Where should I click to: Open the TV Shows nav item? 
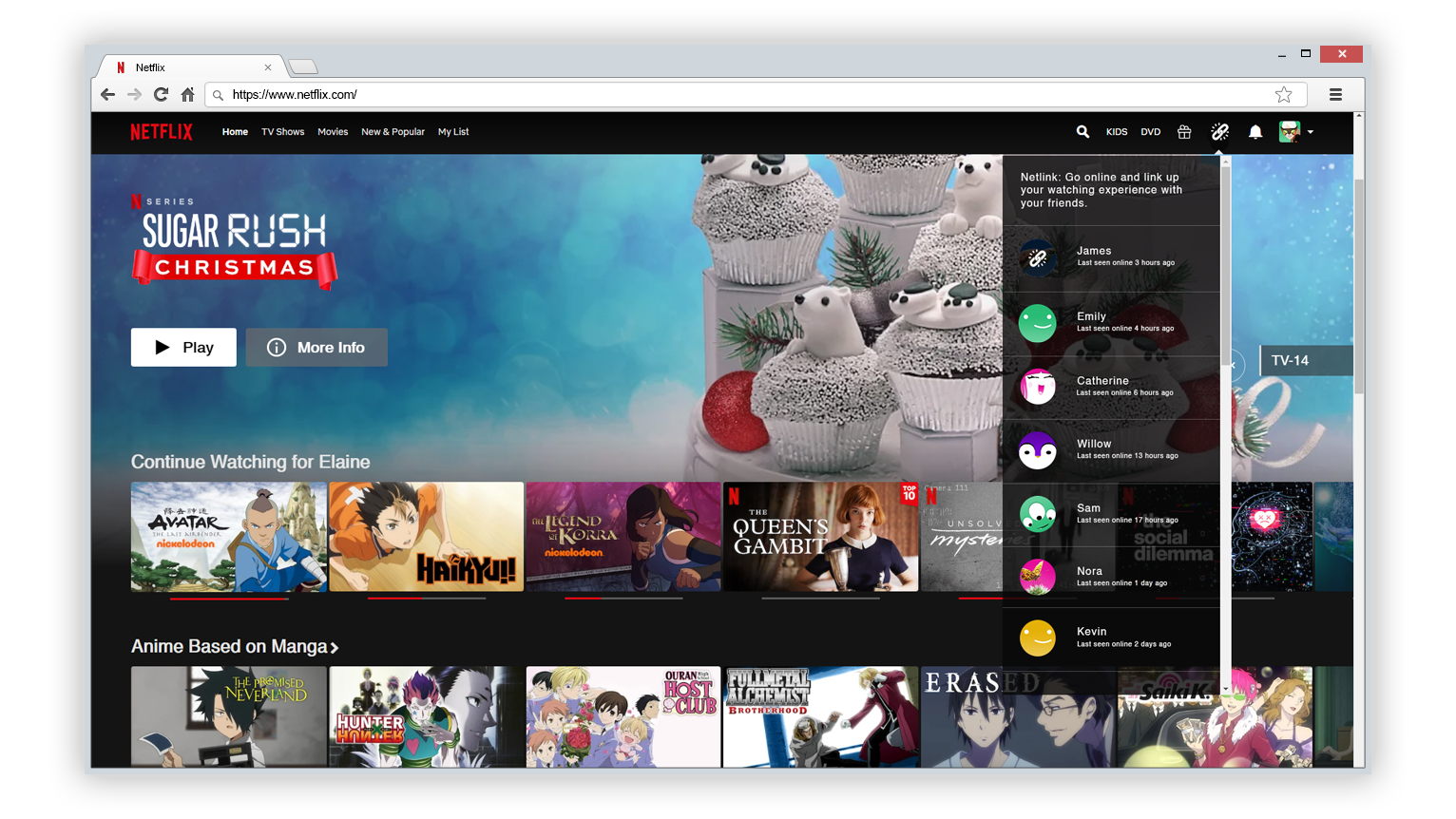(x=283, y=132)
